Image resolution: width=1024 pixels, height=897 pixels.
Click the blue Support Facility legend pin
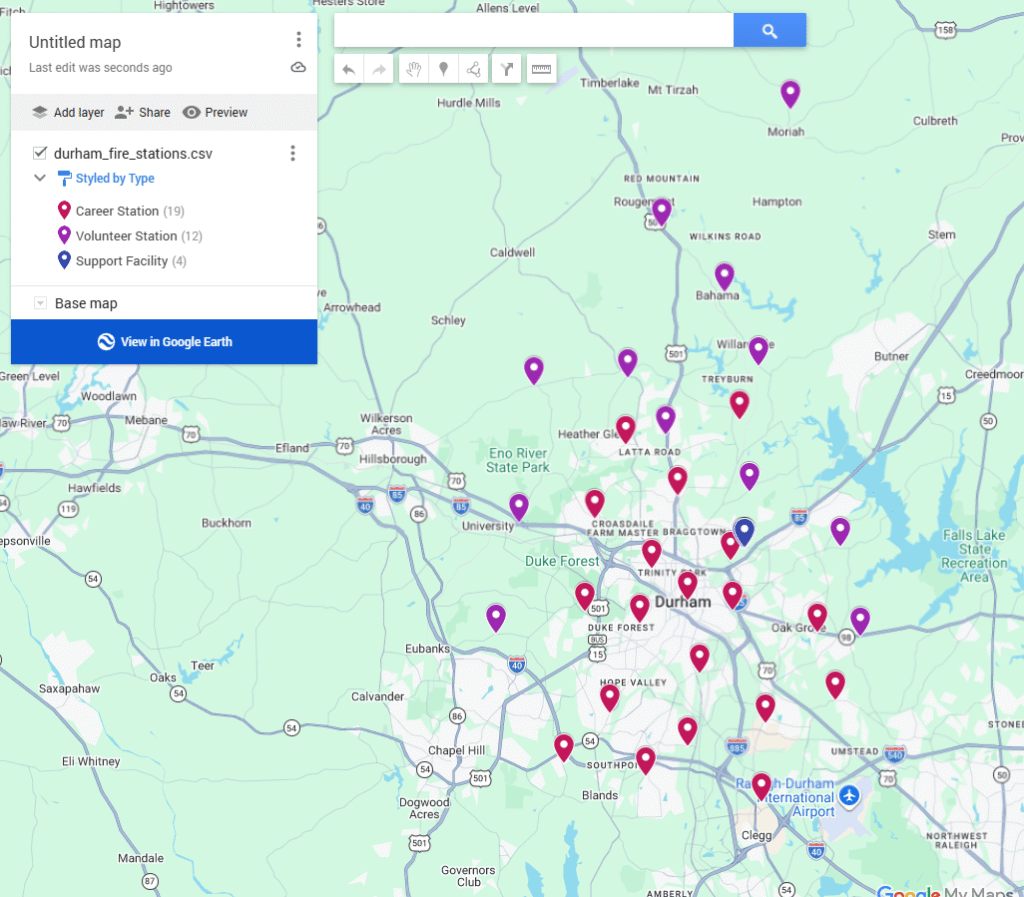(64, 259)
